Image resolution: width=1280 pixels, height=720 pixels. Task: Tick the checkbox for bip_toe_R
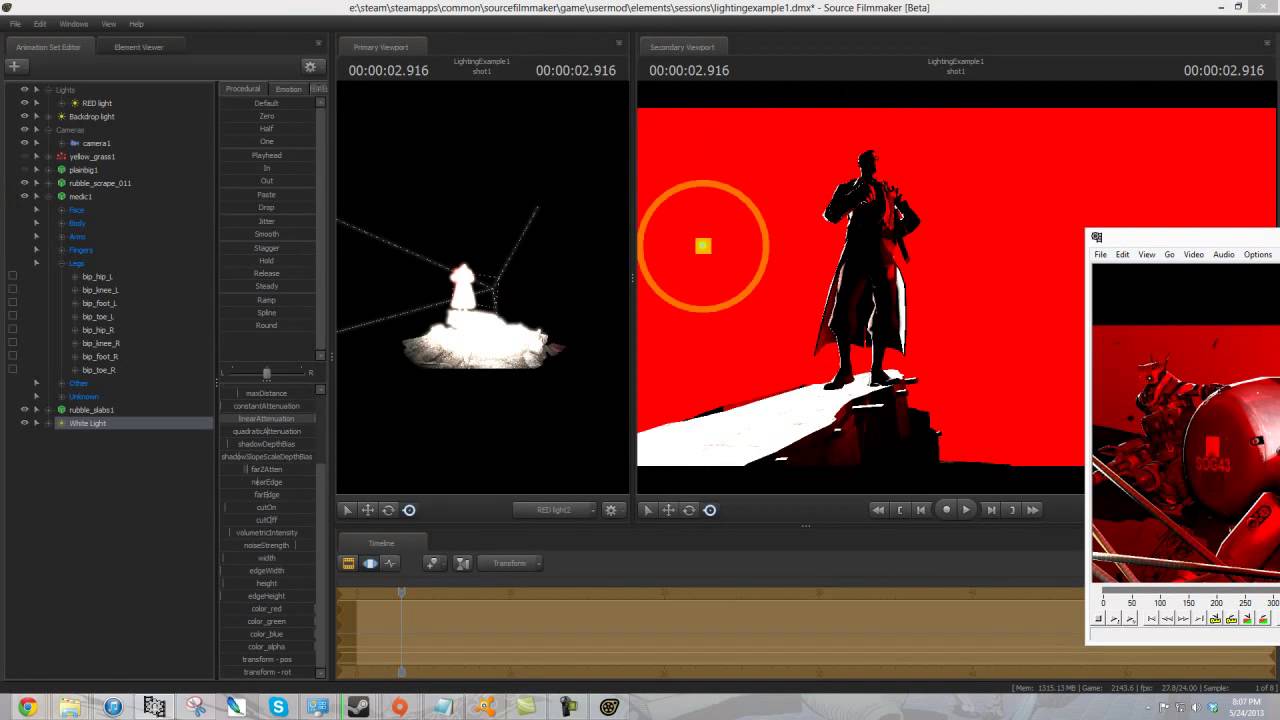(x=12, y=370)
